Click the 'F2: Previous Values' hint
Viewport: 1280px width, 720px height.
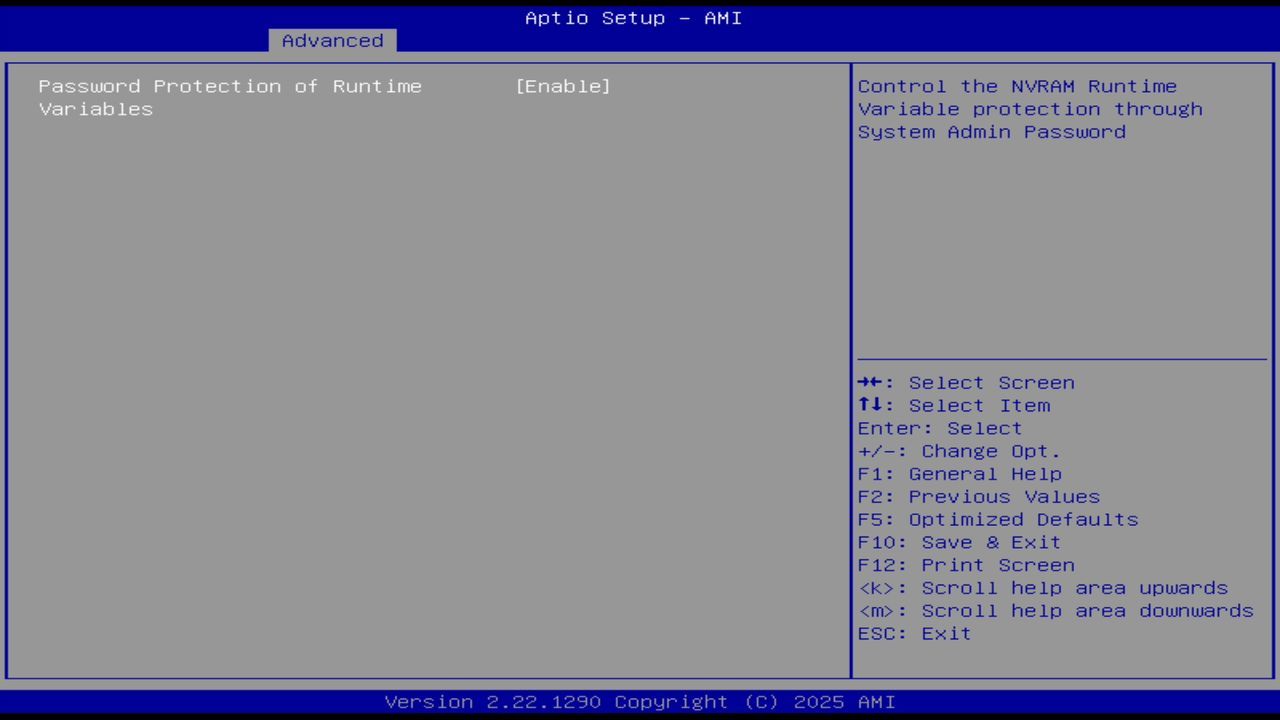click(x=979, y=497)
